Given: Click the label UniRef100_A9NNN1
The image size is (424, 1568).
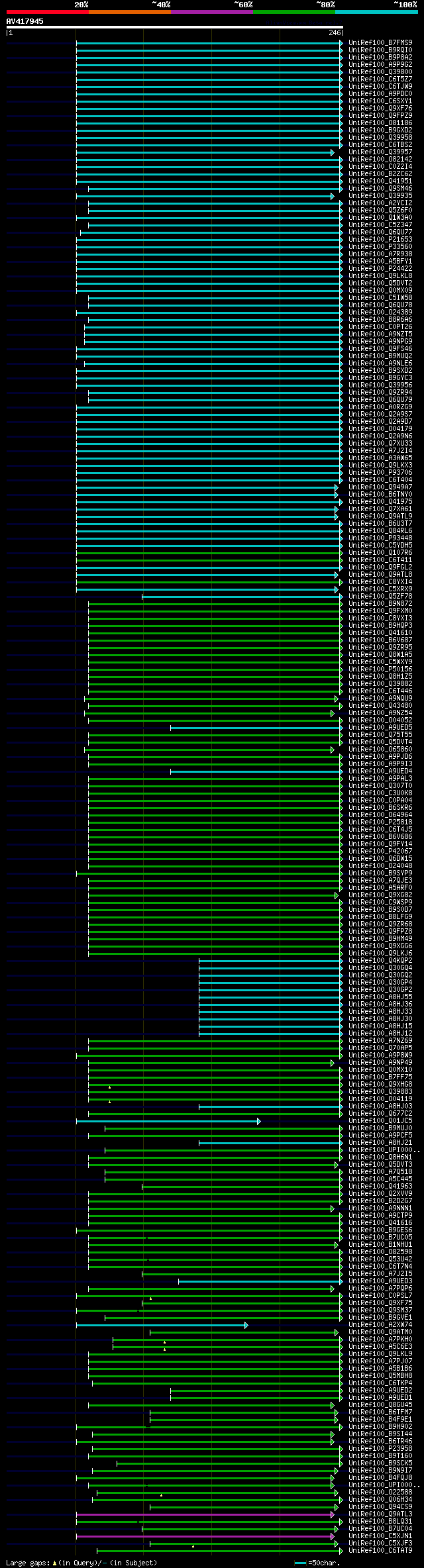Looking at the screenshot, I should pos(380,1208).
